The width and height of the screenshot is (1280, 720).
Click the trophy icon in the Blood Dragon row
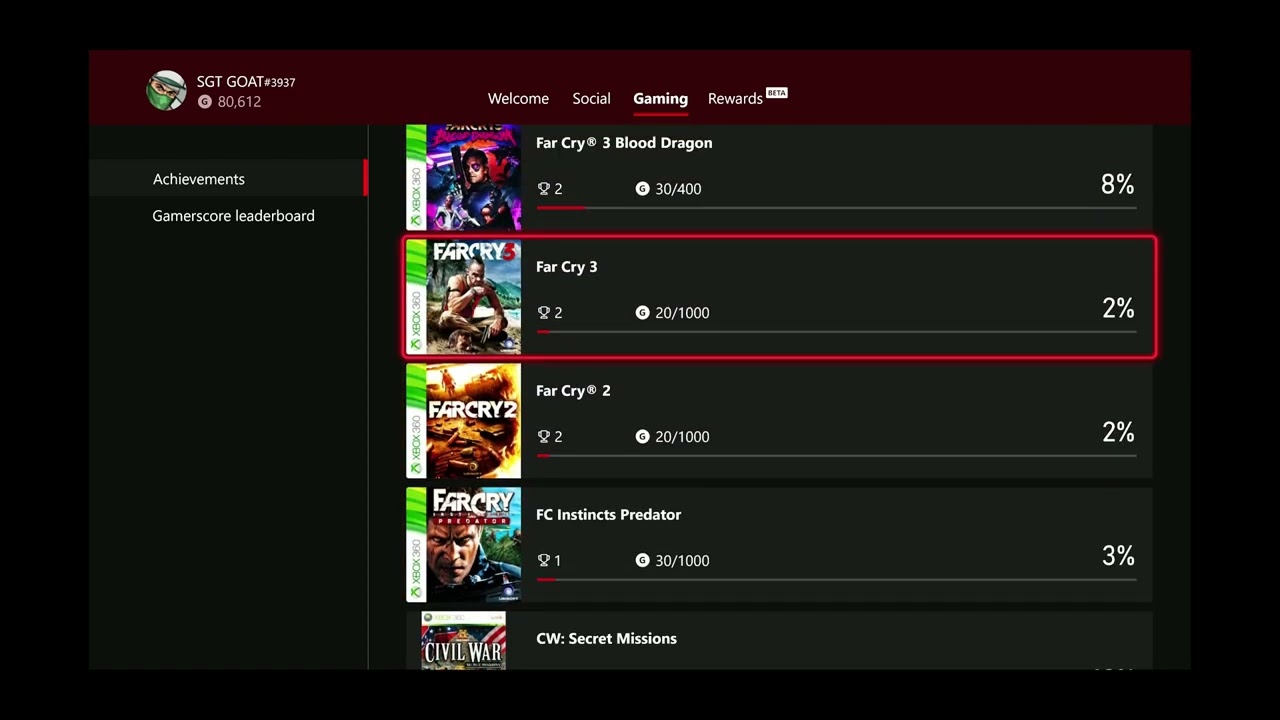point(544,188)
